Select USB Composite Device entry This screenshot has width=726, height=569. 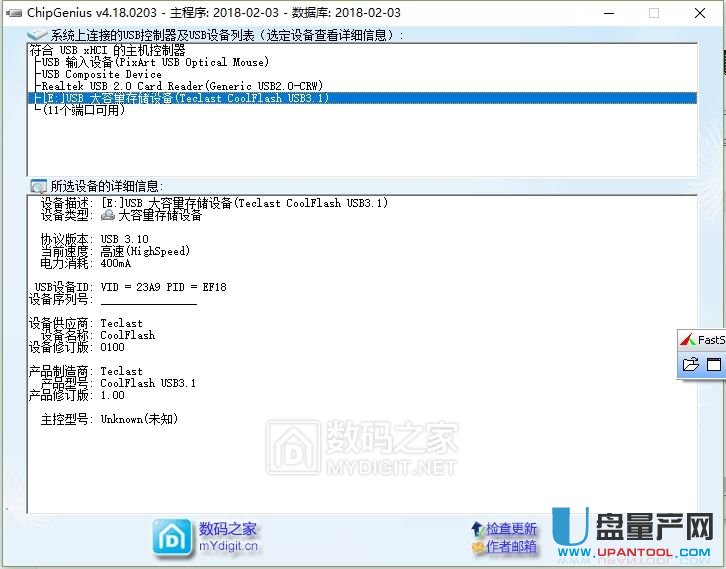click(101, 74)
